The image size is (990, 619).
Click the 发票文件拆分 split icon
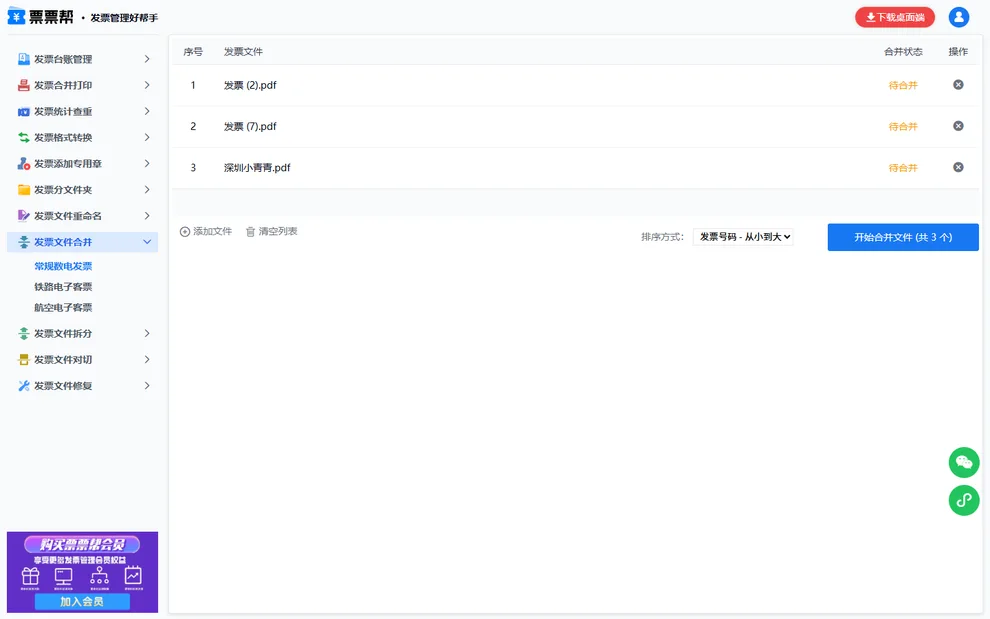pos(24,334)
